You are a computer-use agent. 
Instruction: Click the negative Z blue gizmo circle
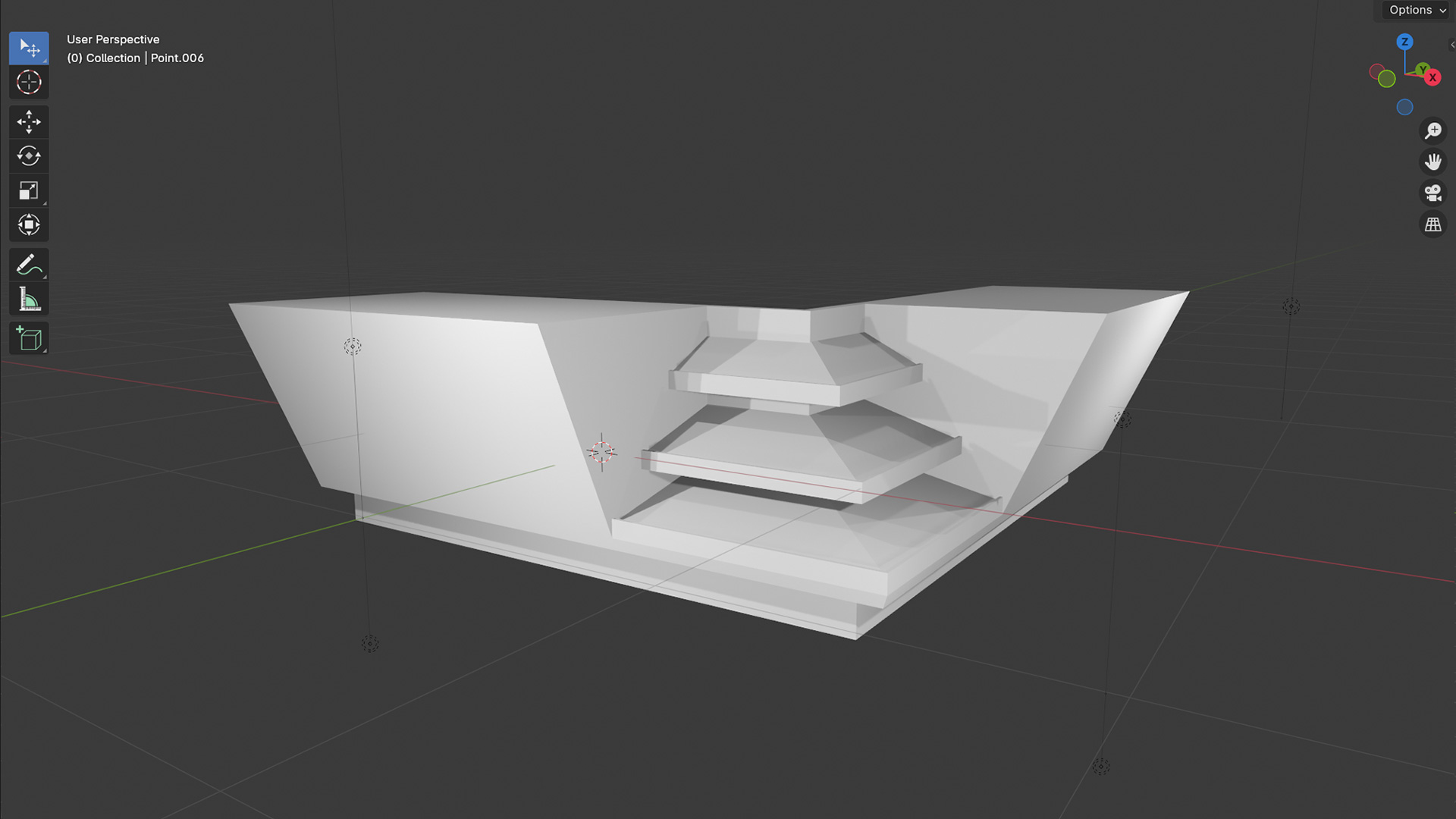1404,107
